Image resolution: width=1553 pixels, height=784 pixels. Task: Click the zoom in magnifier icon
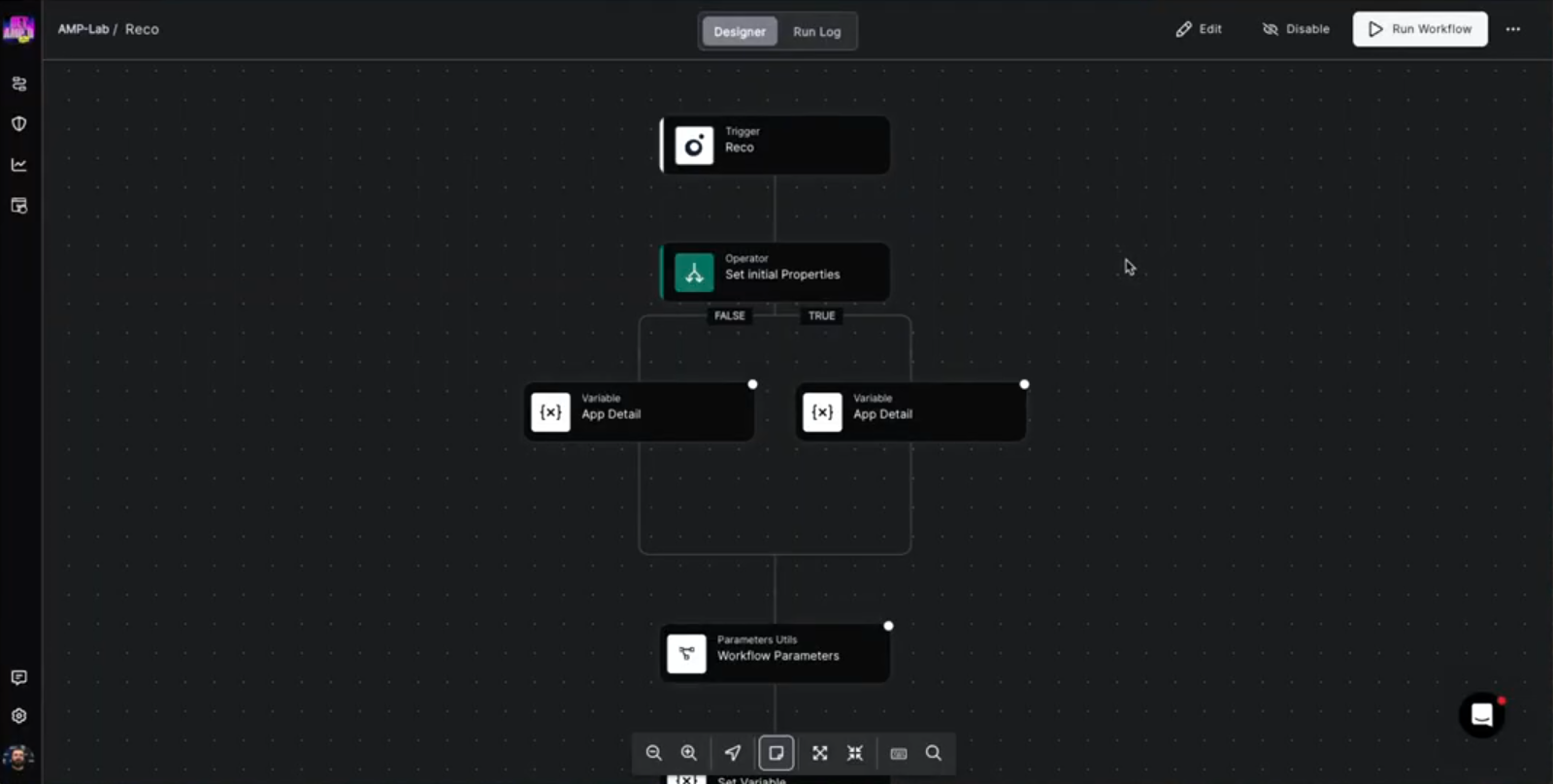688,753
